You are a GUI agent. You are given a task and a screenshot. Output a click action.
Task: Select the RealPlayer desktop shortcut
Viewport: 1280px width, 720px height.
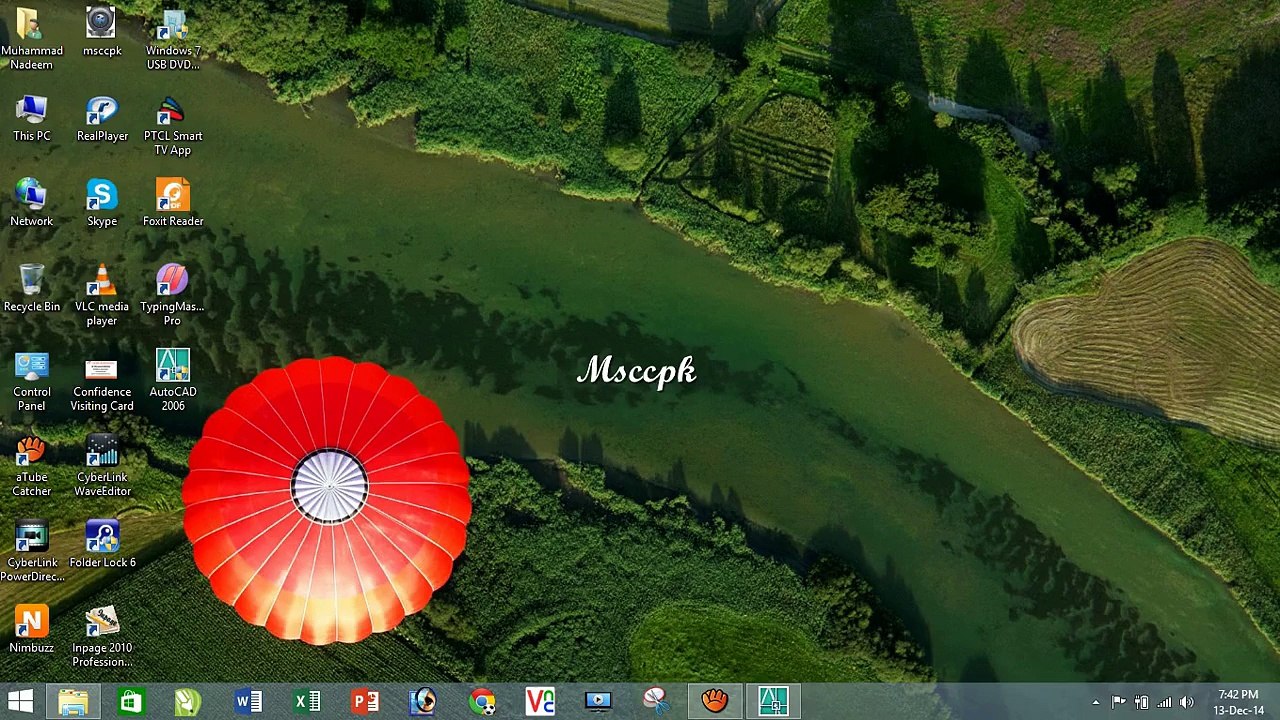(x=102, y=119)
